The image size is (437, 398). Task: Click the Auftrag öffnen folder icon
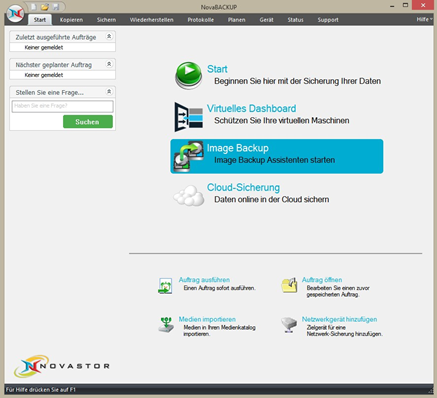coord(289,285)
